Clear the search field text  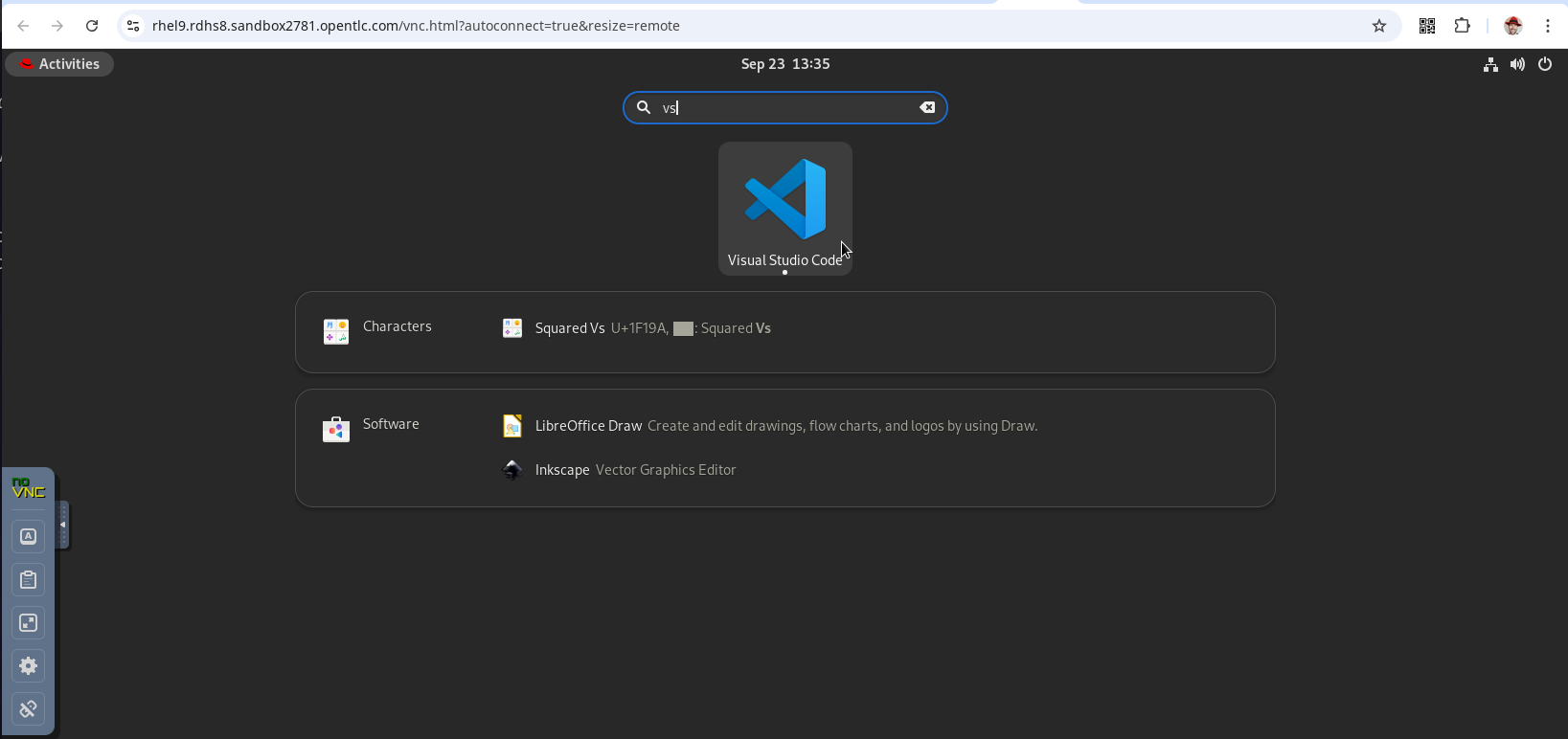(927, 107)
